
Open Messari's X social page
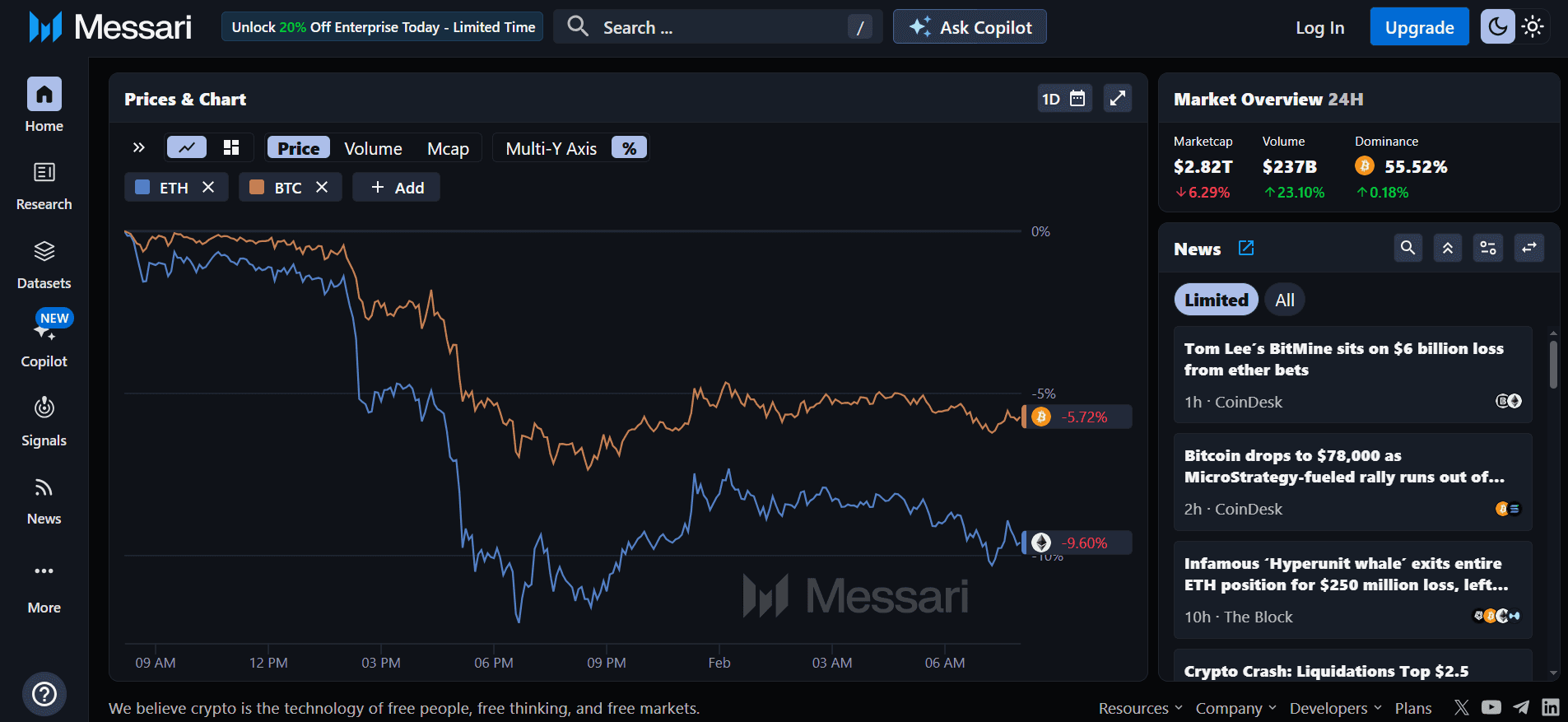[1462, 707]
